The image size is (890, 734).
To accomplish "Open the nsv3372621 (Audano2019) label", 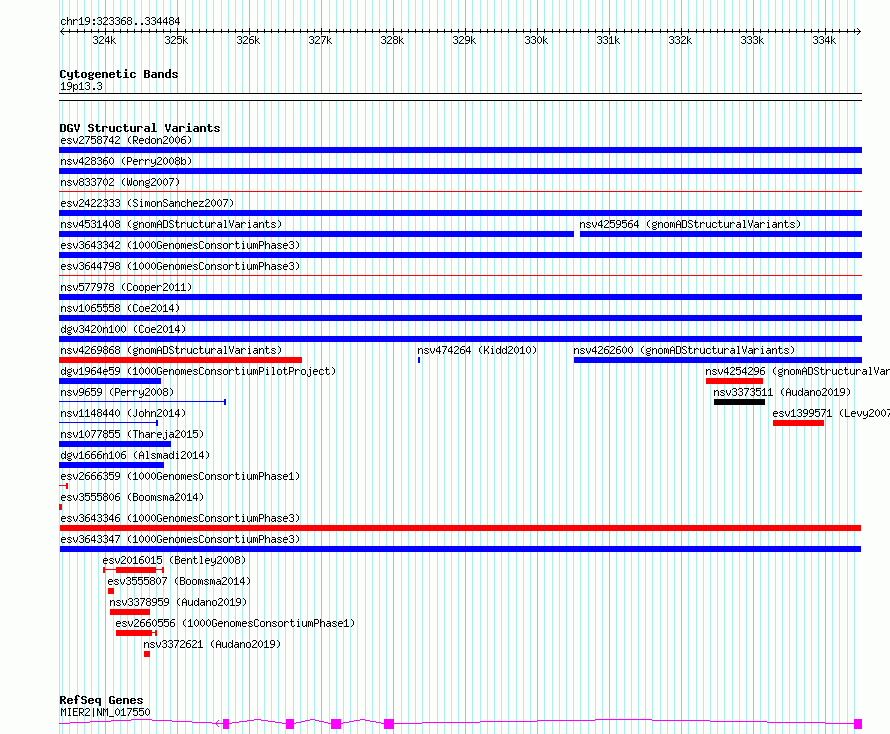I will click(x=212, y=644).
